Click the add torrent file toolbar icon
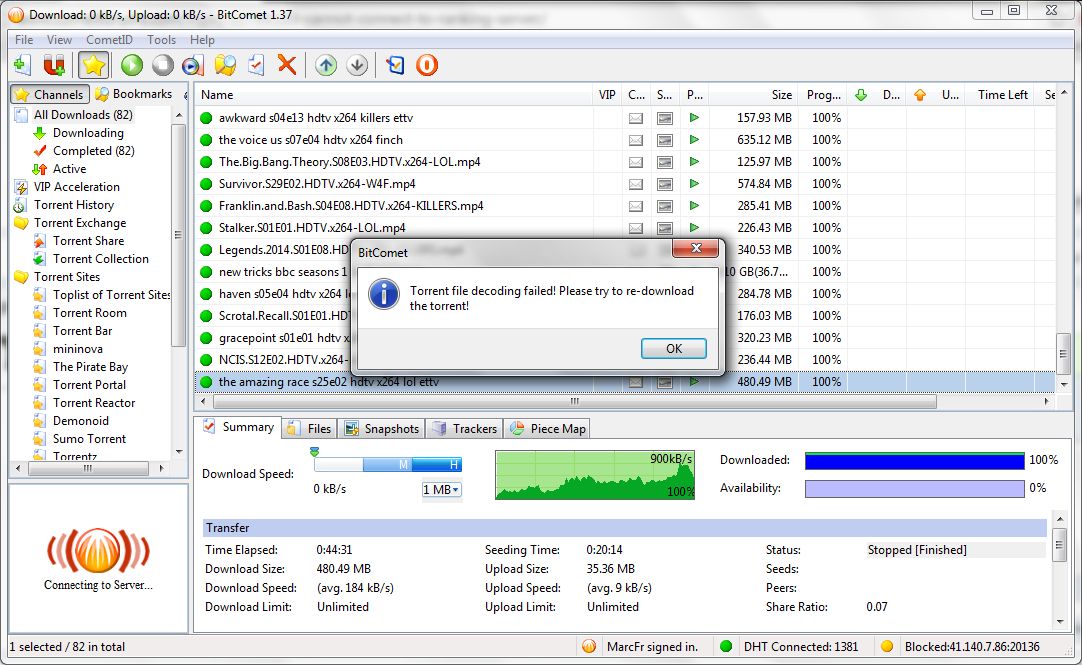Image resolution: width=1082 pixels, height=665 pixels. 22,65
